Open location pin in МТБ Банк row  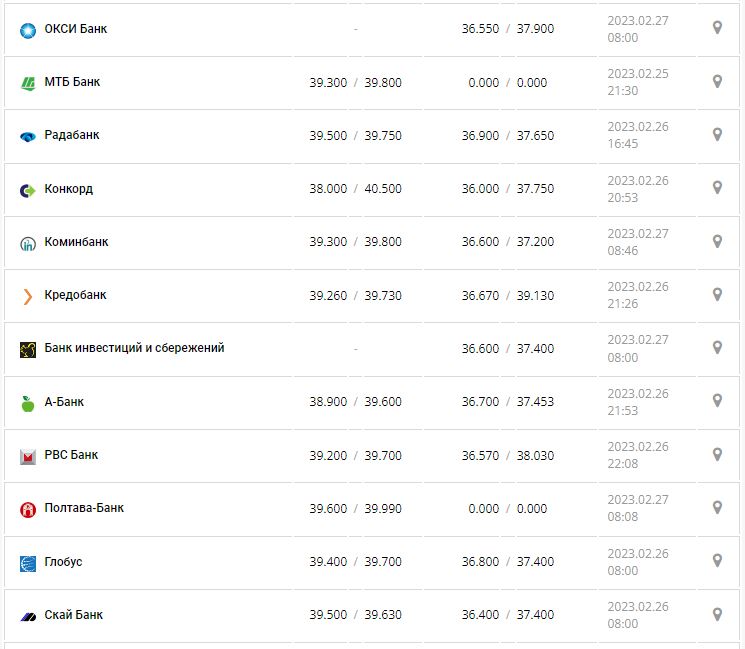click(x=717, y=81)
